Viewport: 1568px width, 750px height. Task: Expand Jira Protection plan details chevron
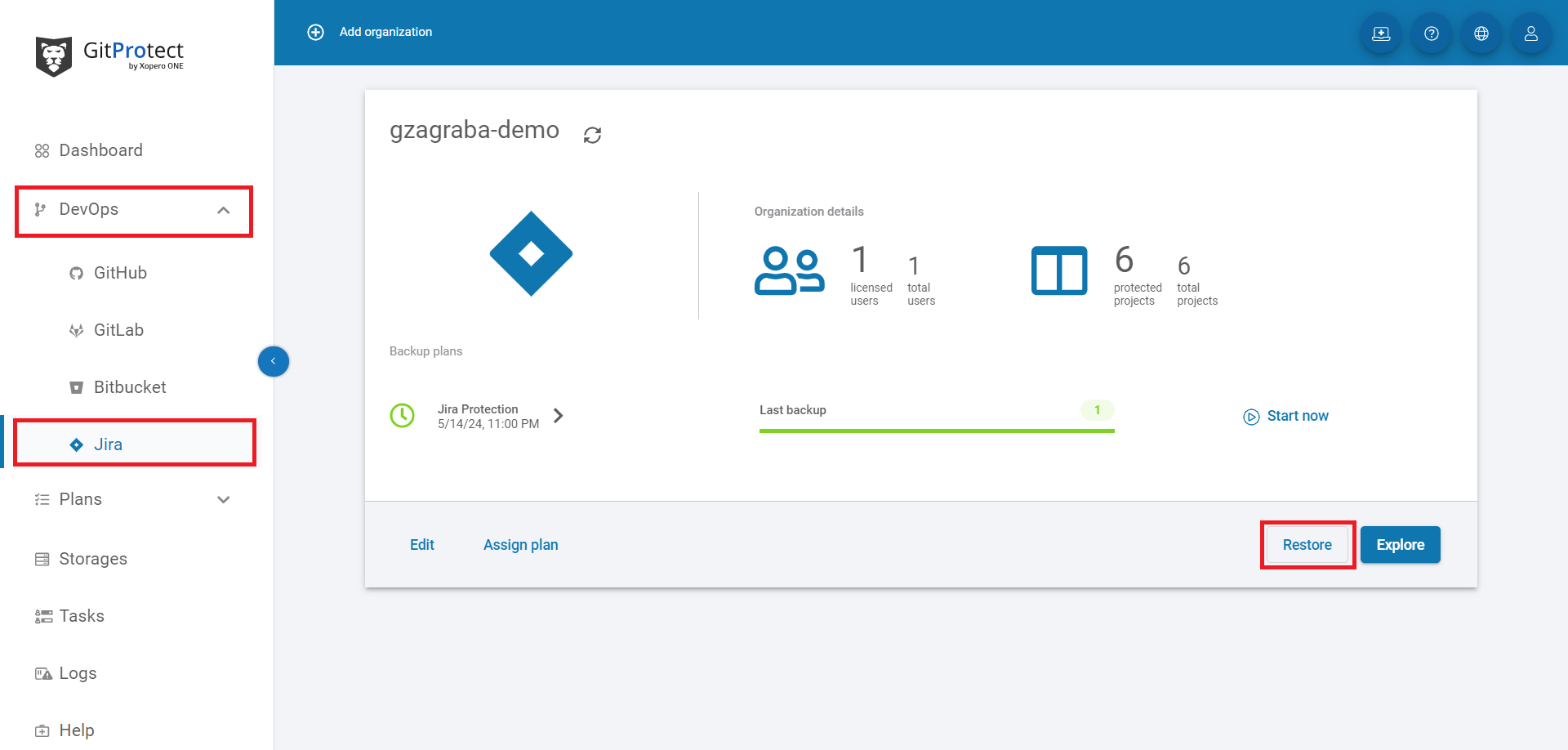point(559,416)
